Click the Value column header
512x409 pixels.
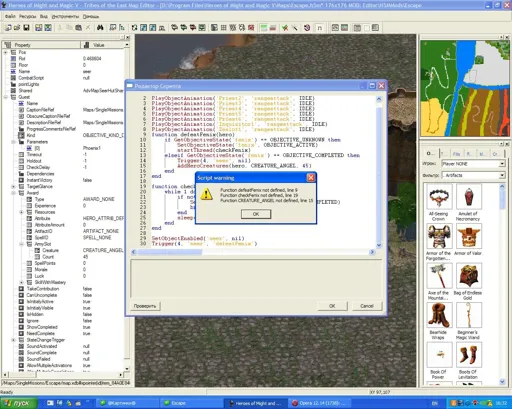[102, 45]
